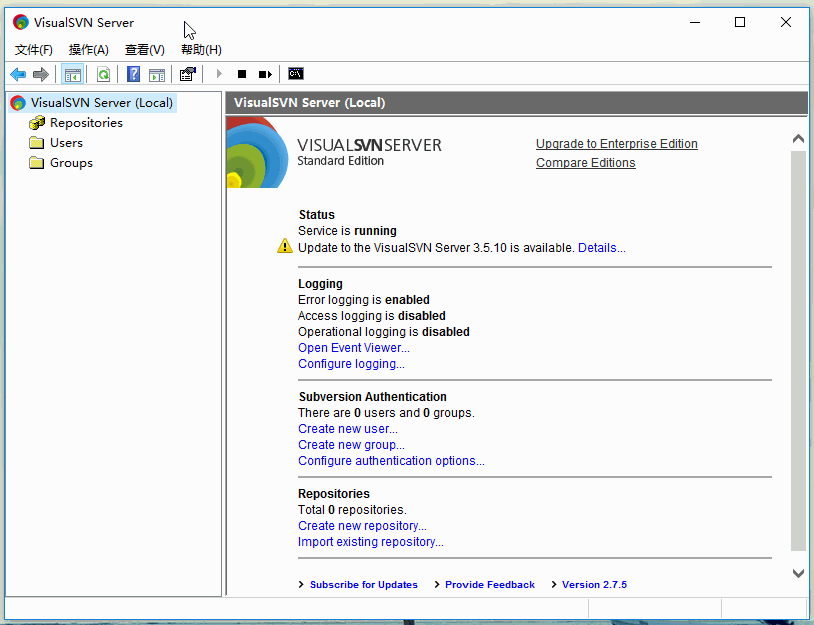The width and height of the screenshot is (814, 625).
Task: Click 'Standard Edition' text
Action: [x=341, y=161]
